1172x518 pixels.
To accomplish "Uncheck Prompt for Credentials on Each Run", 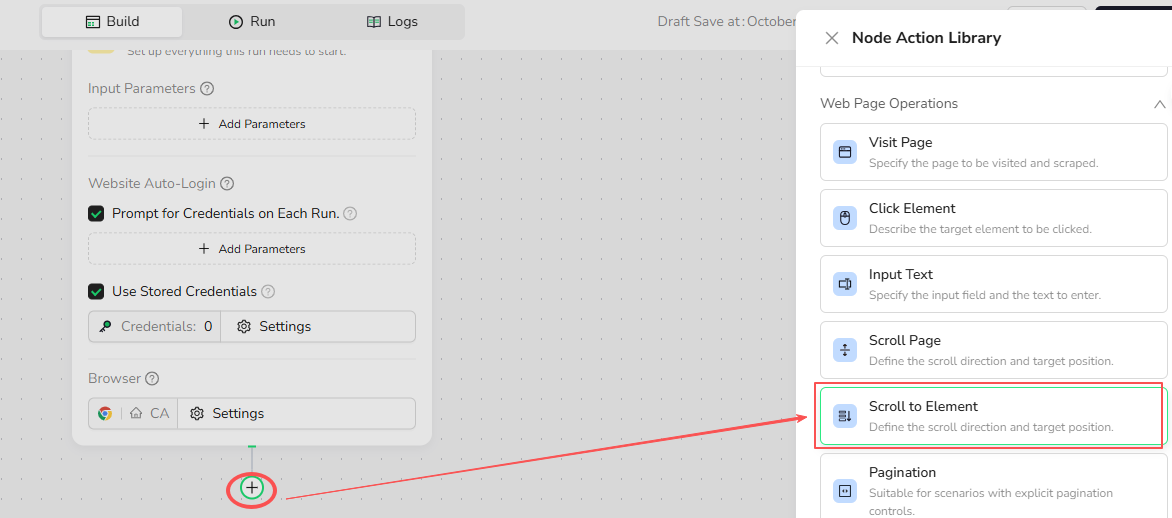I will click(97, 213).
